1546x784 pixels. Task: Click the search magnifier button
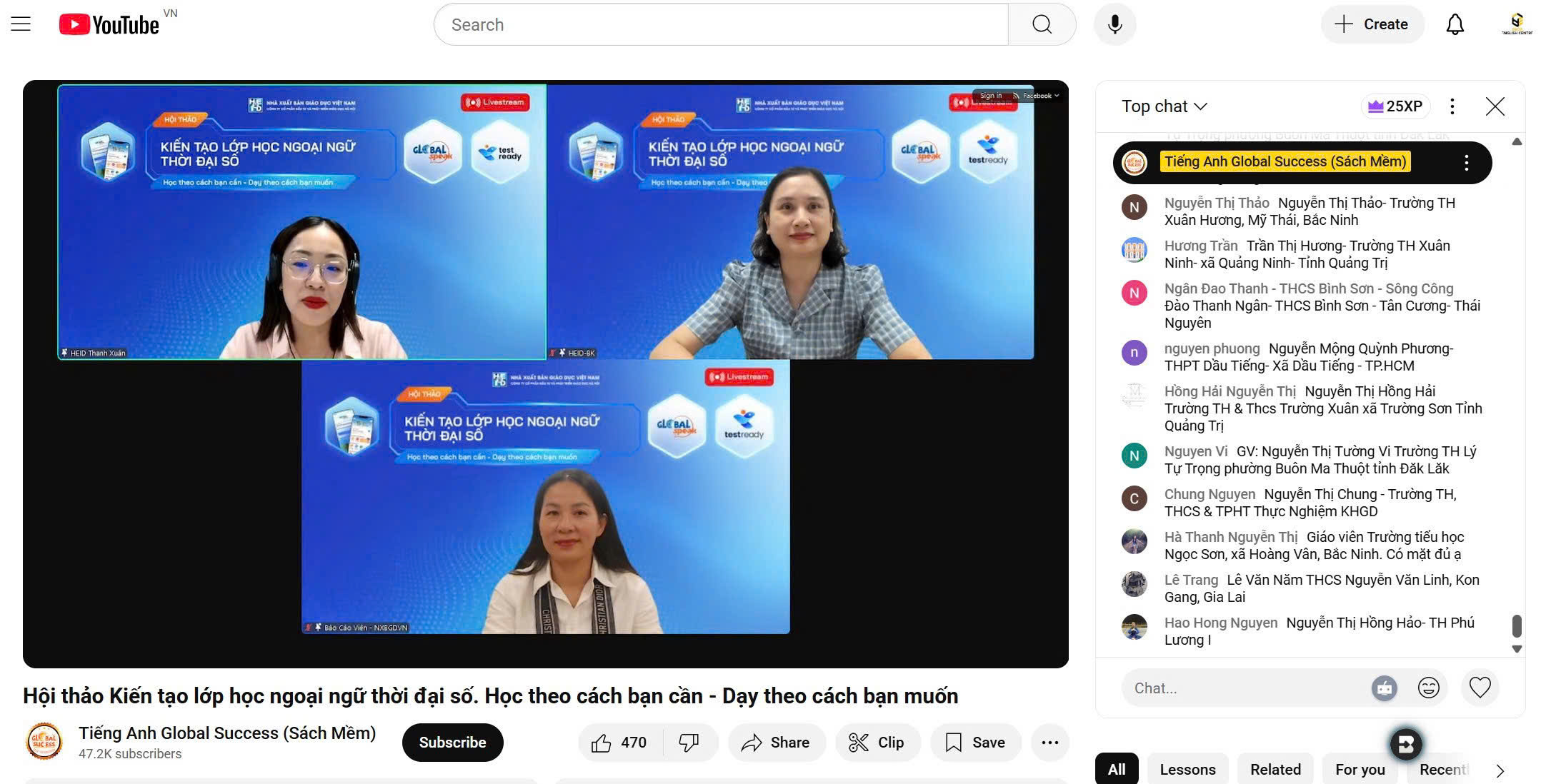(1042, 24)
